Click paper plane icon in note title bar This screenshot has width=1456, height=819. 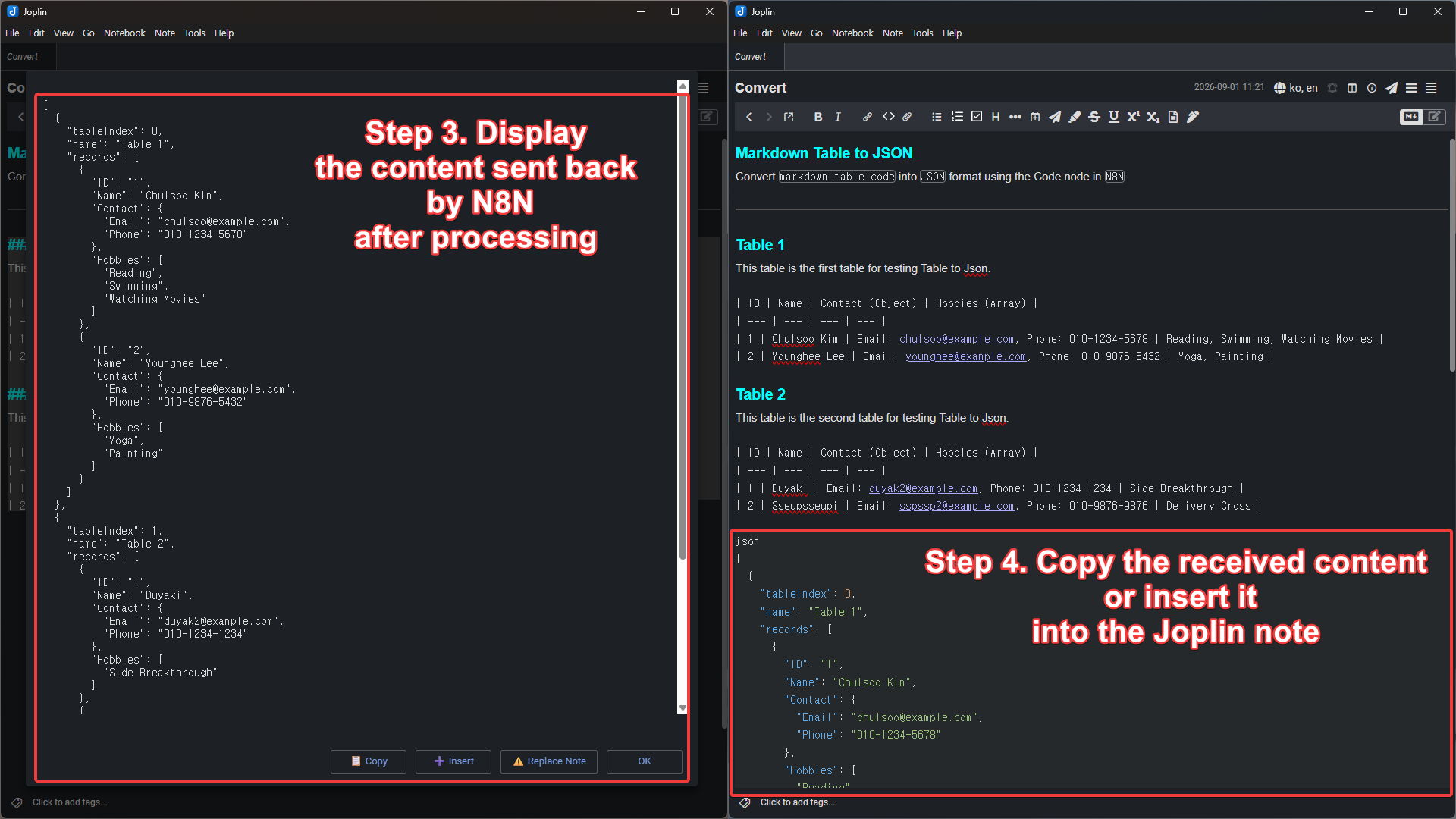point(1392,88)
